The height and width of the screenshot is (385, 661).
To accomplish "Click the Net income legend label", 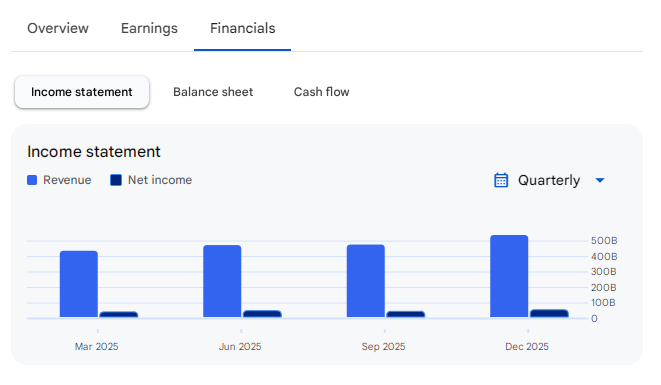I will click(160, 180).
